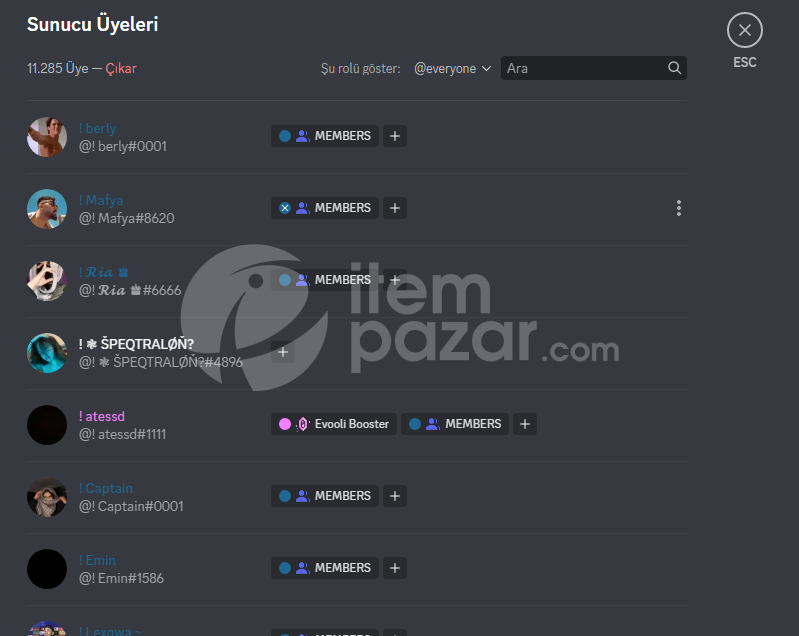Select Captain's MEMBERS role tag

click(x=325, y=496)
